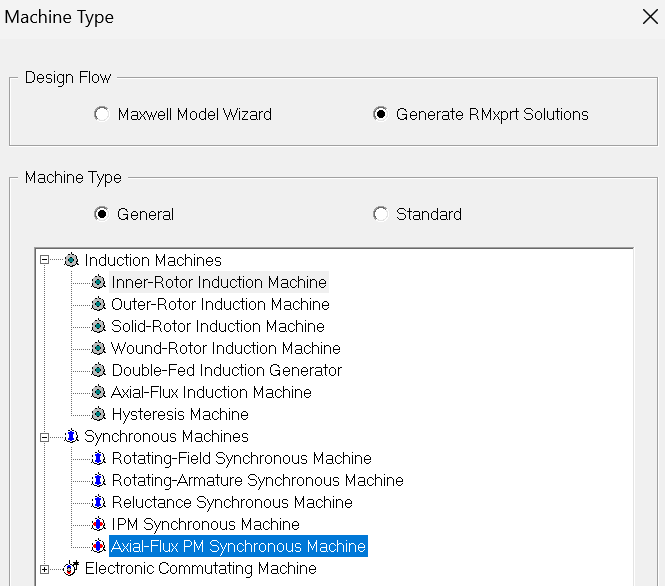Collapse the Synchronous Machines tree node
Image resolution: width=665 pixels, height=586 pixels.
44,437
